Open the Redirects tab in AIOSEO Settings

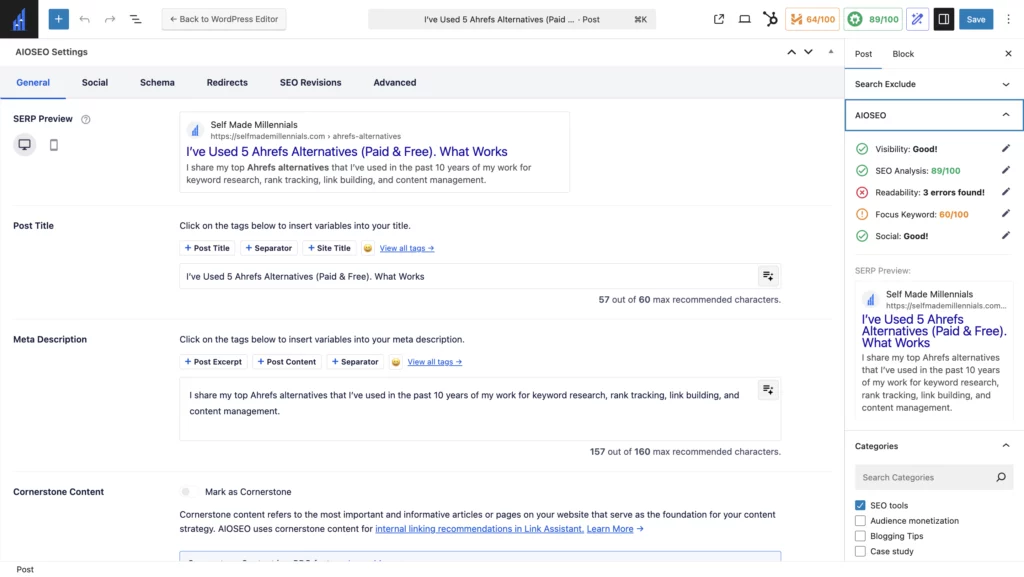coord(227,82)
